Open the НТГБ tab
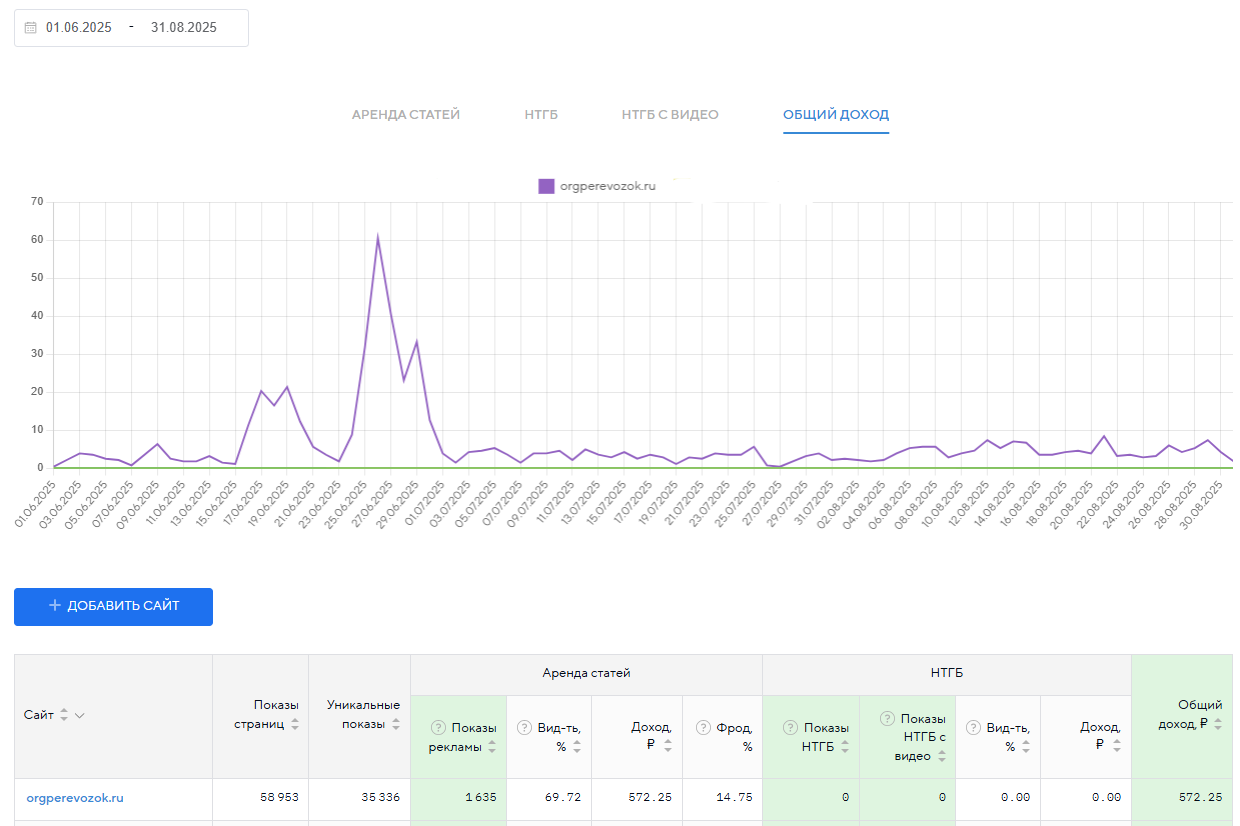This screenshot has height=826, width=1240. (541, 115)
